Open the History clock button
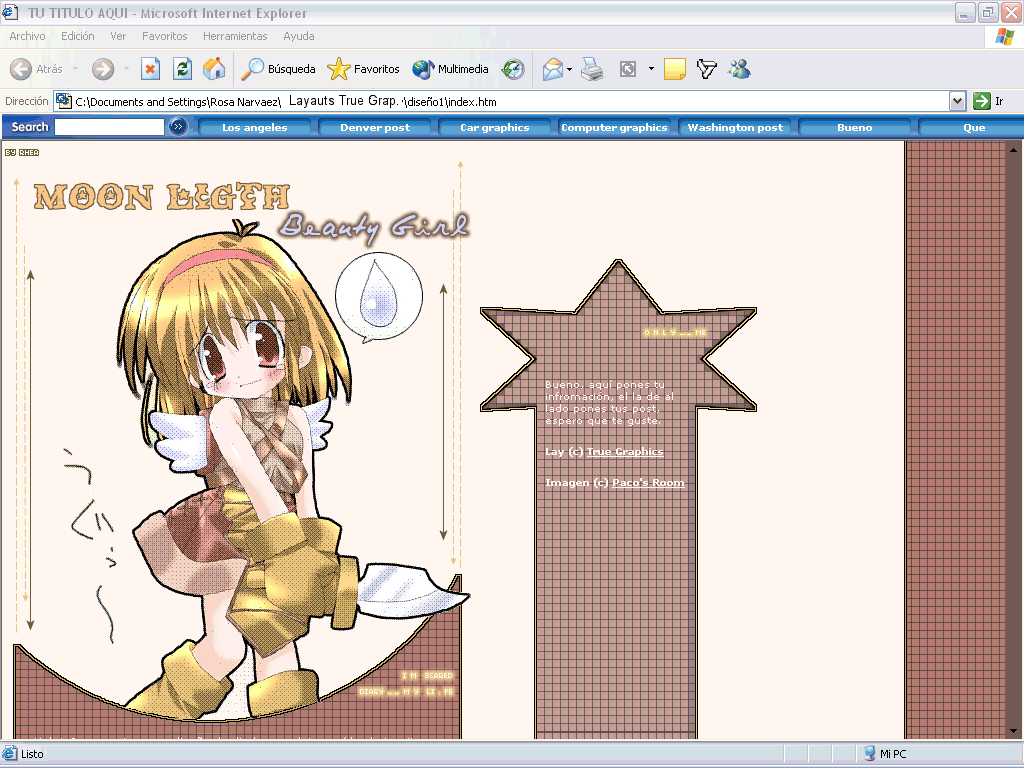Screen dimensions: 1024x768 (513, 69)
